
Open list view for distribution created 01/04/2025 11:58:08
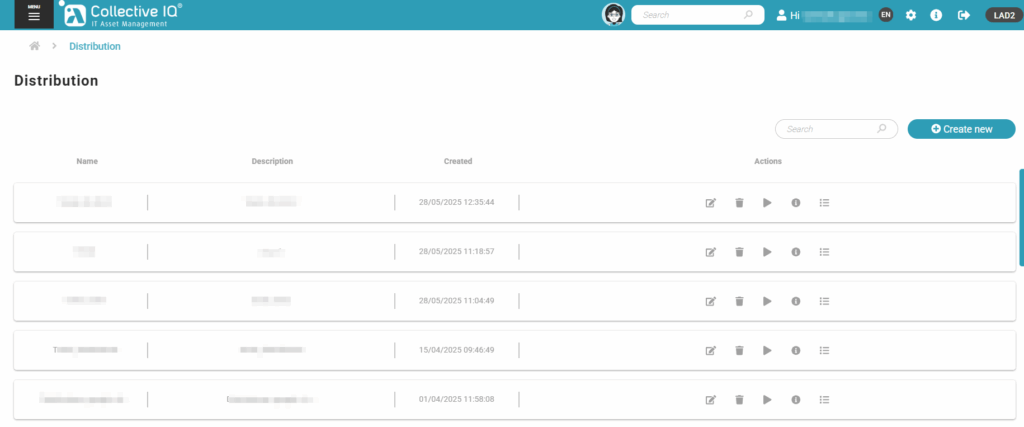click(824, 399)
